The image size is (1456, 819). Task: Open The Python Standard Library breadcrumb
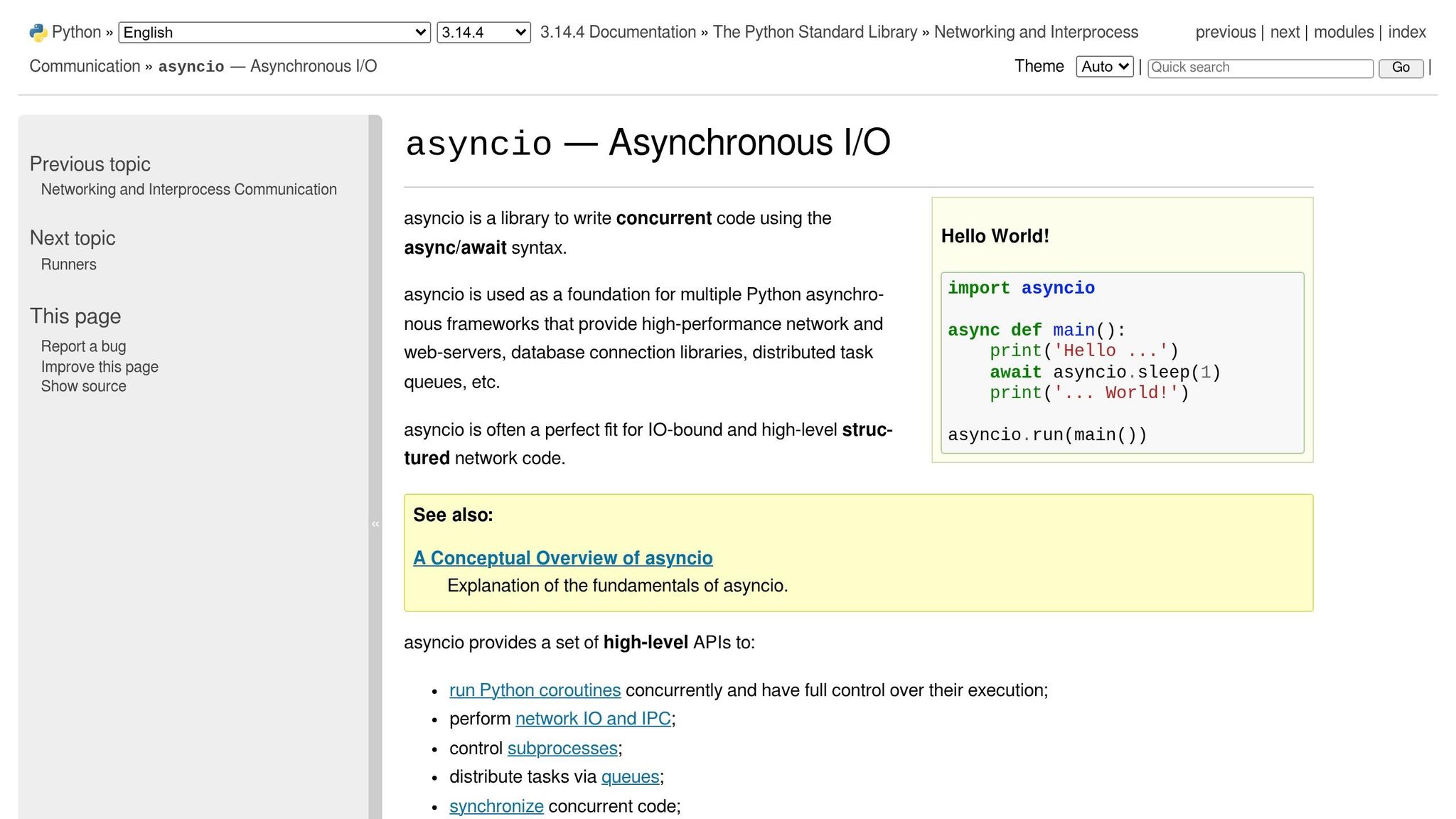click(815, 32)
